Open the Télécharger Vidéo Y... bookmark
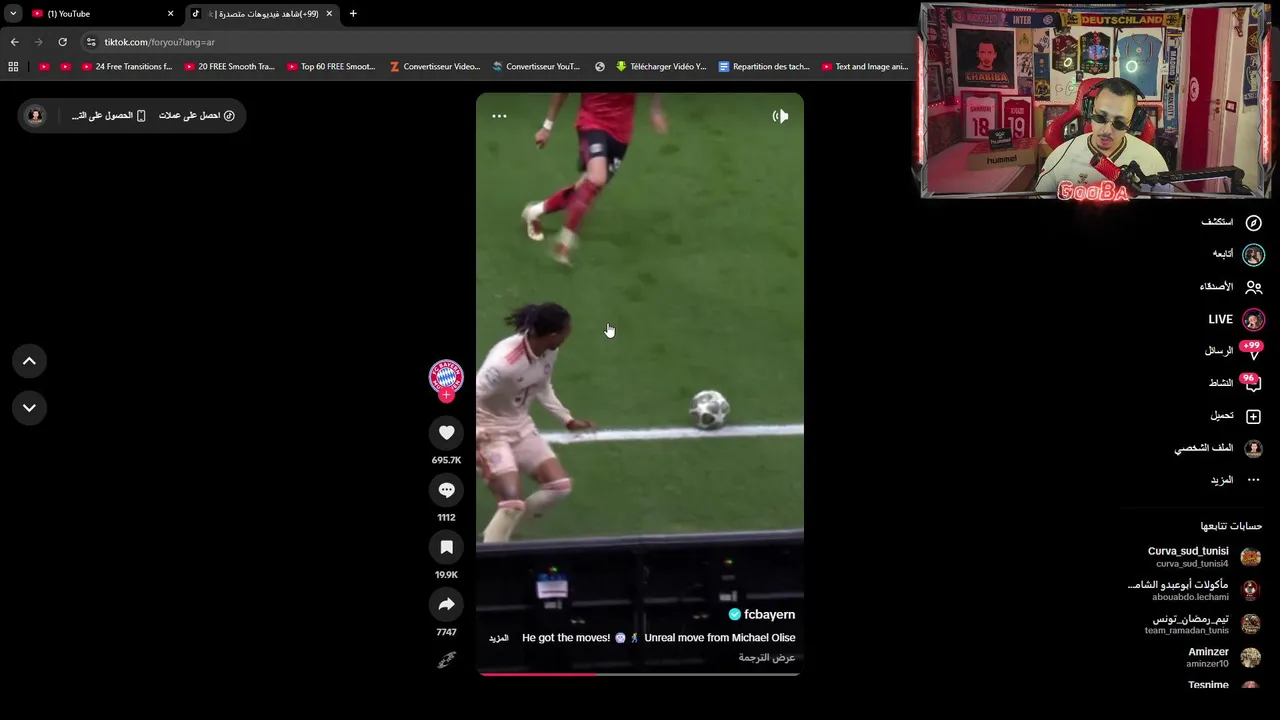 tap(661, 67)
